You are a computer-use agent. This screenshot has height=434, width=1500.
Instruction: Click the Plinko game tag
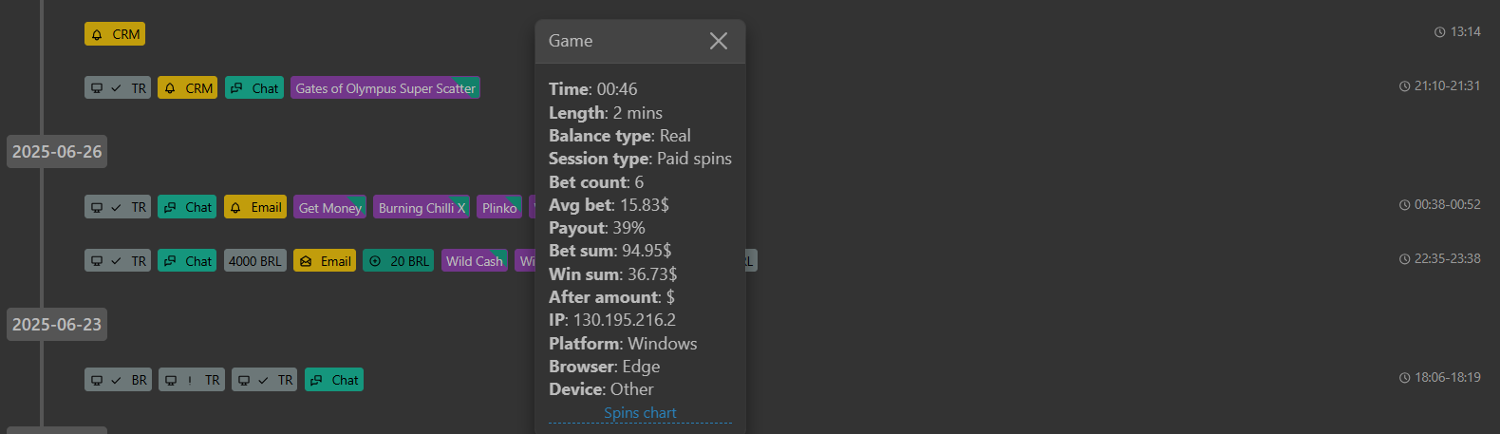tap(500, 207)
